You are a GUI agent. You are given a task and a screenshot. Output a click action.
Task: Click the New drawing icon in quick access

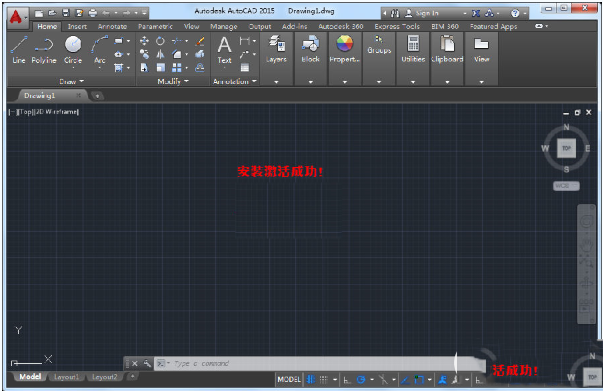(38, 13)
